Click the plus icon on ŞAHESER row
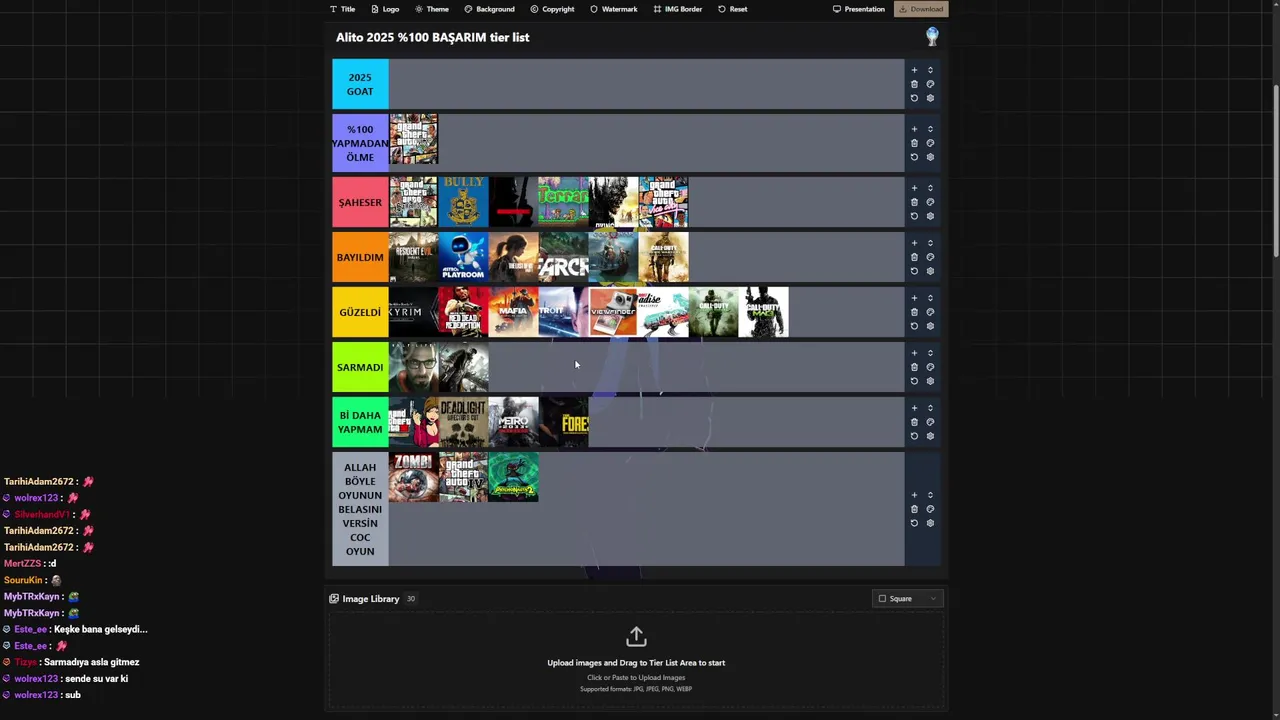The width and height of the screenshot is (1280, 720). click(914, 188)
